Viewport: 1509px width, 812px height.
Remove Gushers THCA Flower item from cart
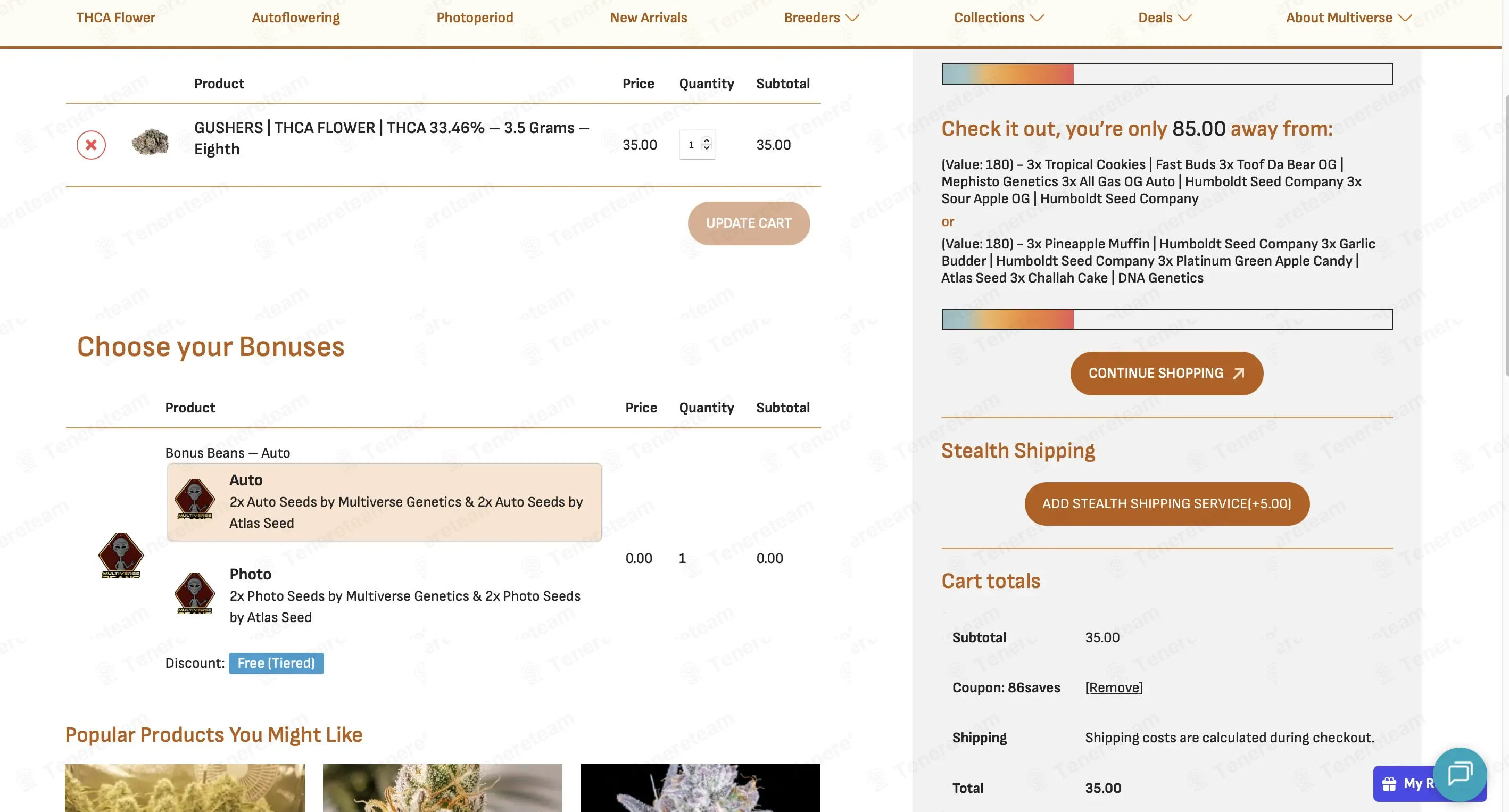tap(91, 145)
